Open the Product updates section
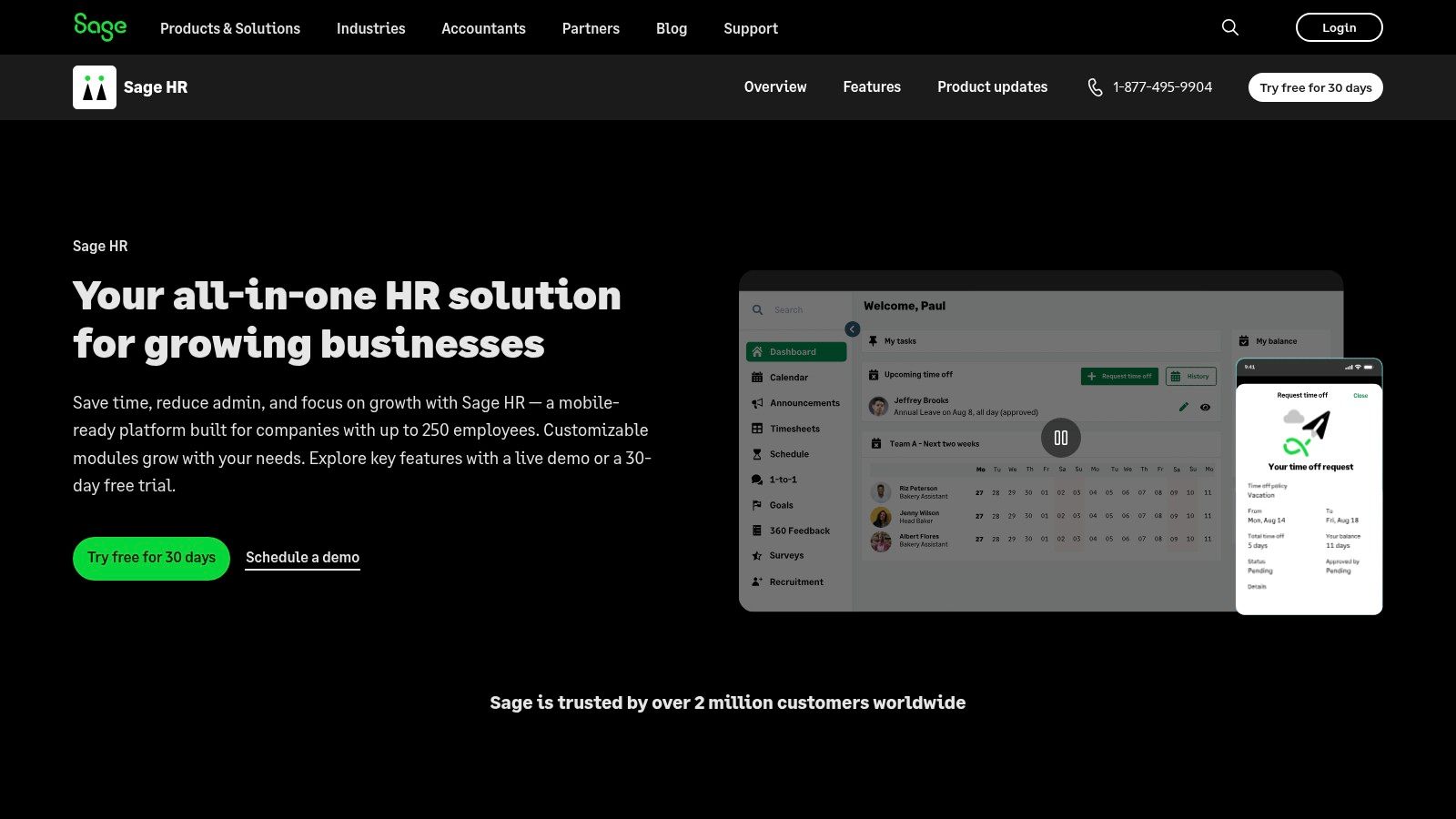The image size is (1456, 819). 993,87
